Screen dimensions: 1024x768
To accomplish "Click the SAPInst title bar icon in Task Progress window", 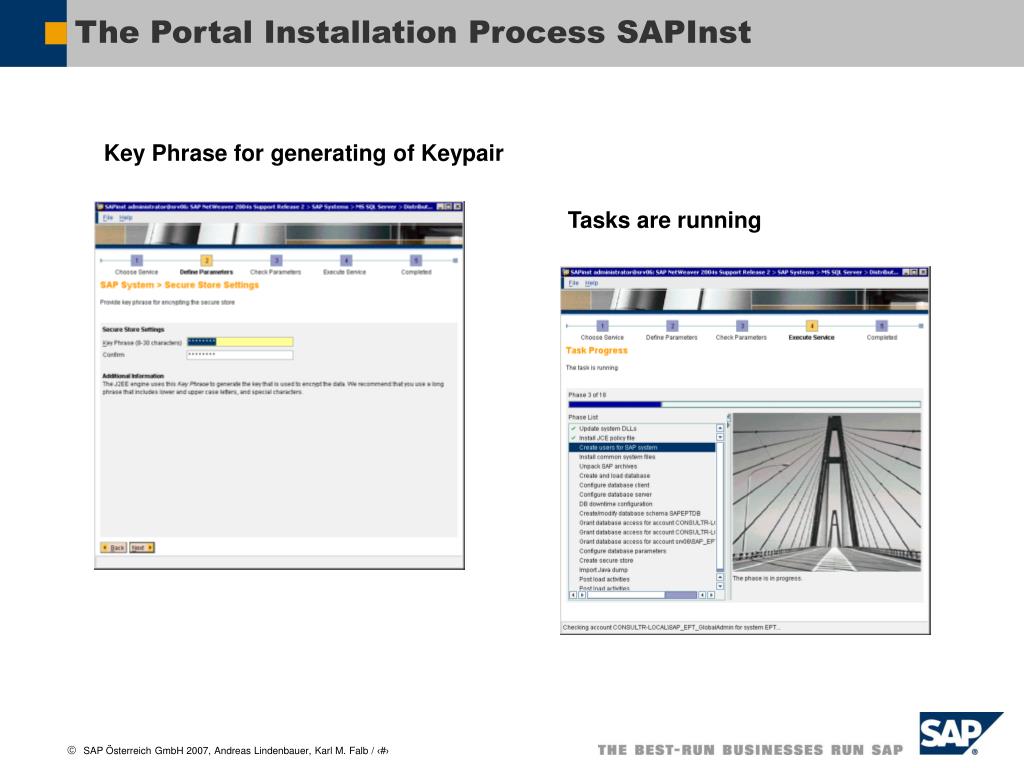I will click(566, 272).
